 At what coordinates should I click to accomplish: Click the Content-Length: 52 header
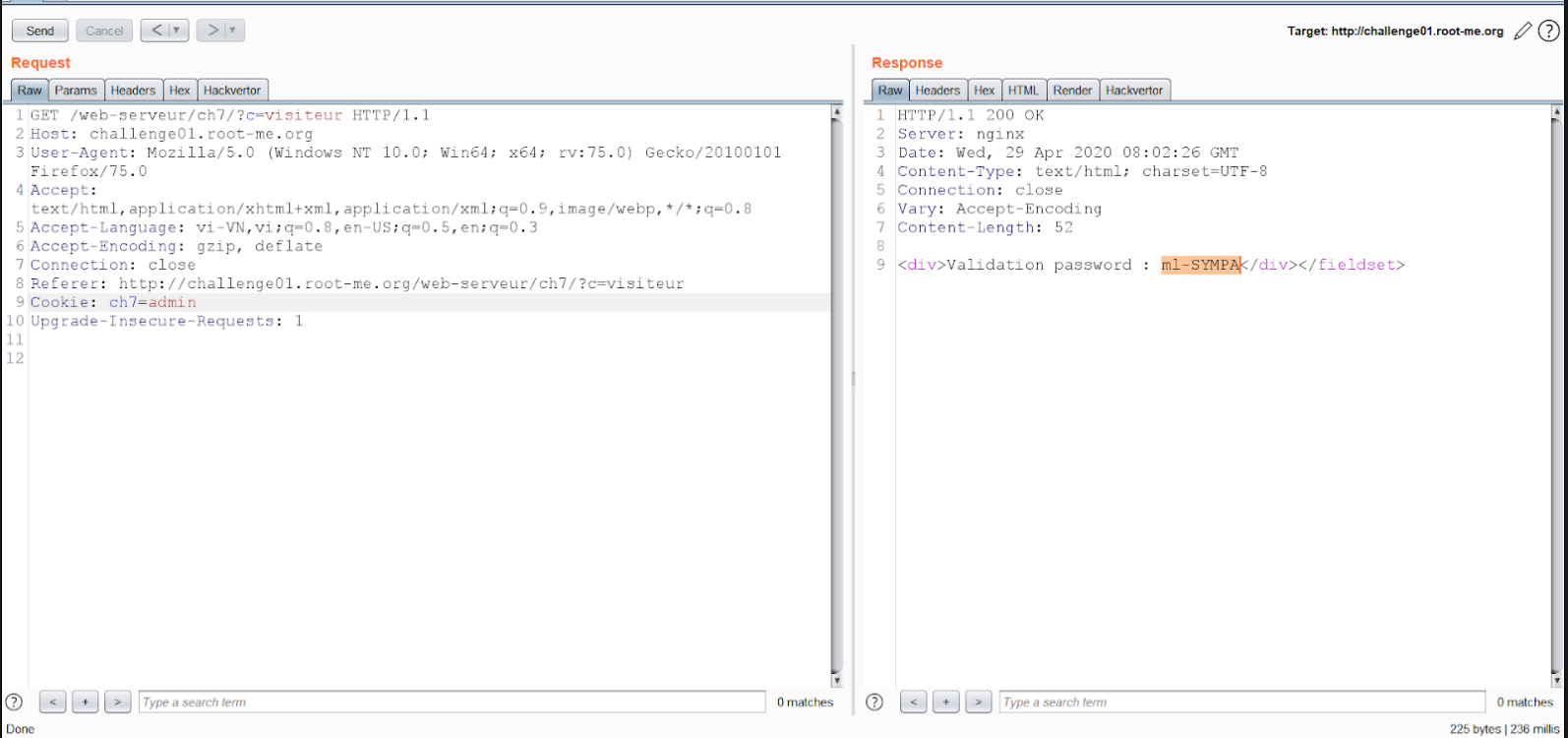986,227
